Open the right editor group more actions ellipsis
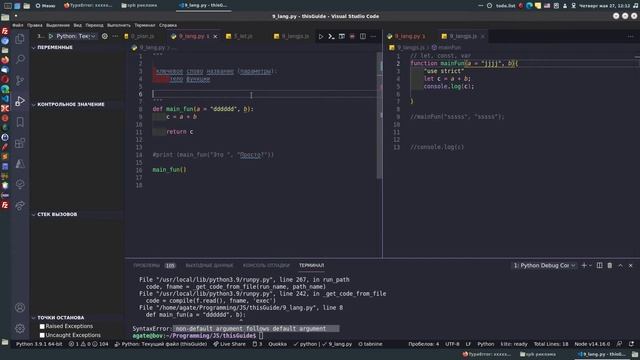 (x=631, y=36)
